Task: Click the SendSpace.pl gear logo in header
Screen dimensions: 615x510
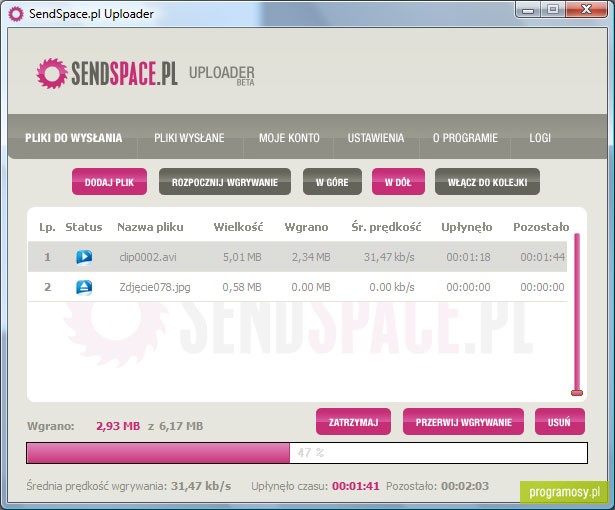Action: (52, 73)
